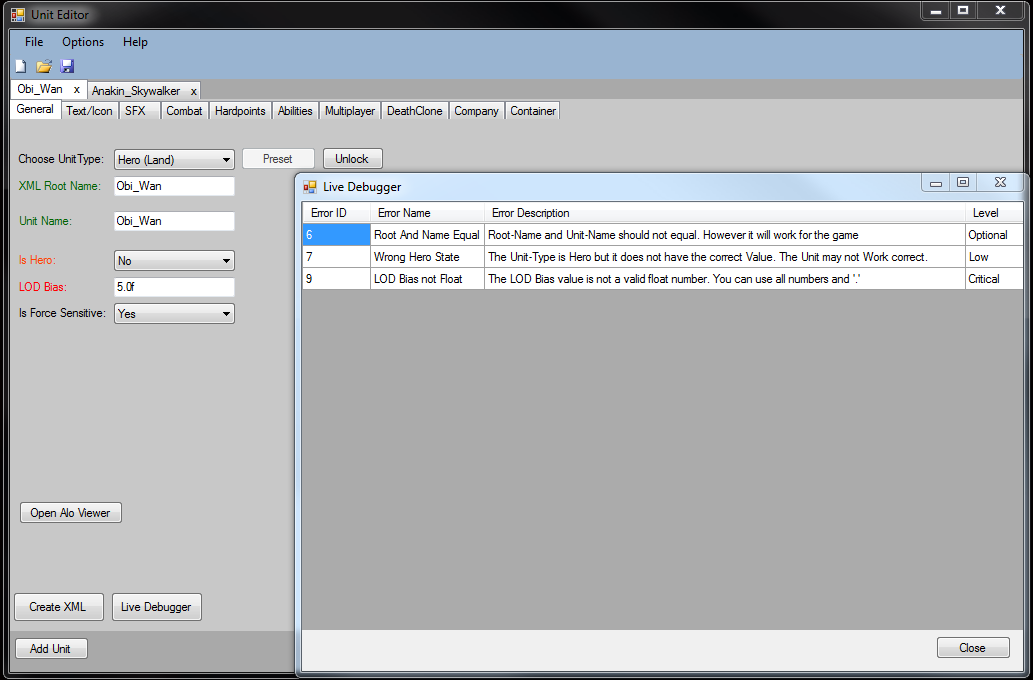Sort by the Error ID column header
This screenshot has width=1033, height=680.
[336, 213]
